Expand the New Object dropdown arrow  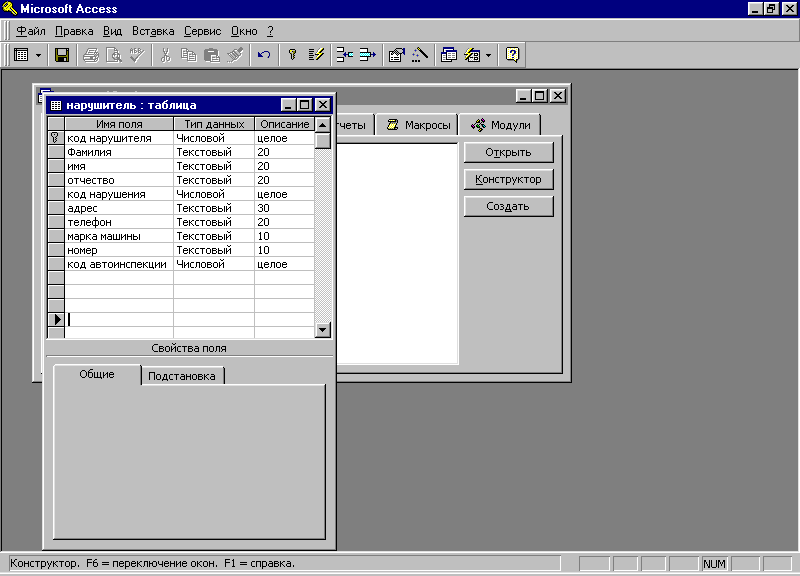click(x=488, y=55)
